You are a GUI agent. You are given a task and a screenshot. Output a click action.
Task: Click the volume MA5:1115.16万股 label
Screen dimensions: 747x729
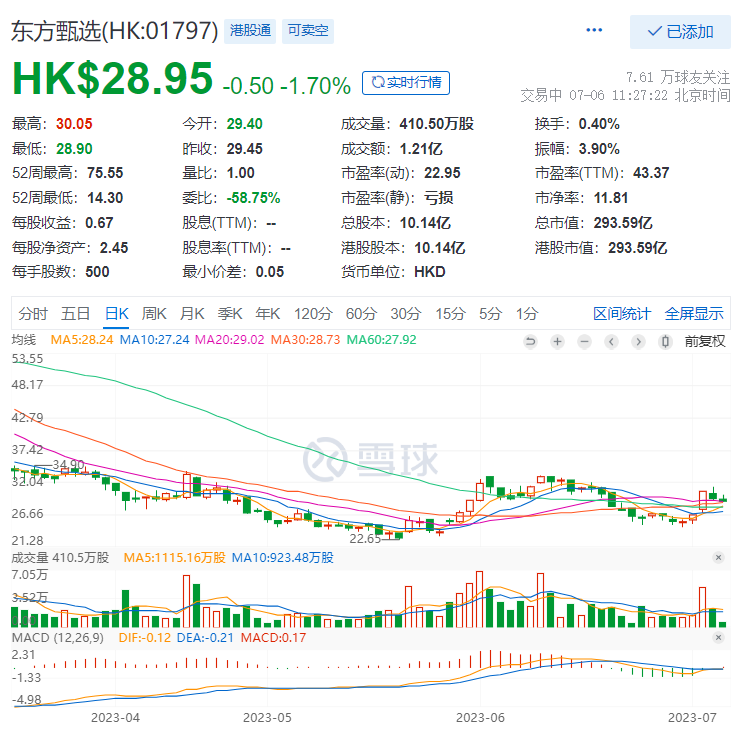pyautogui.click(x=174, y=557)
